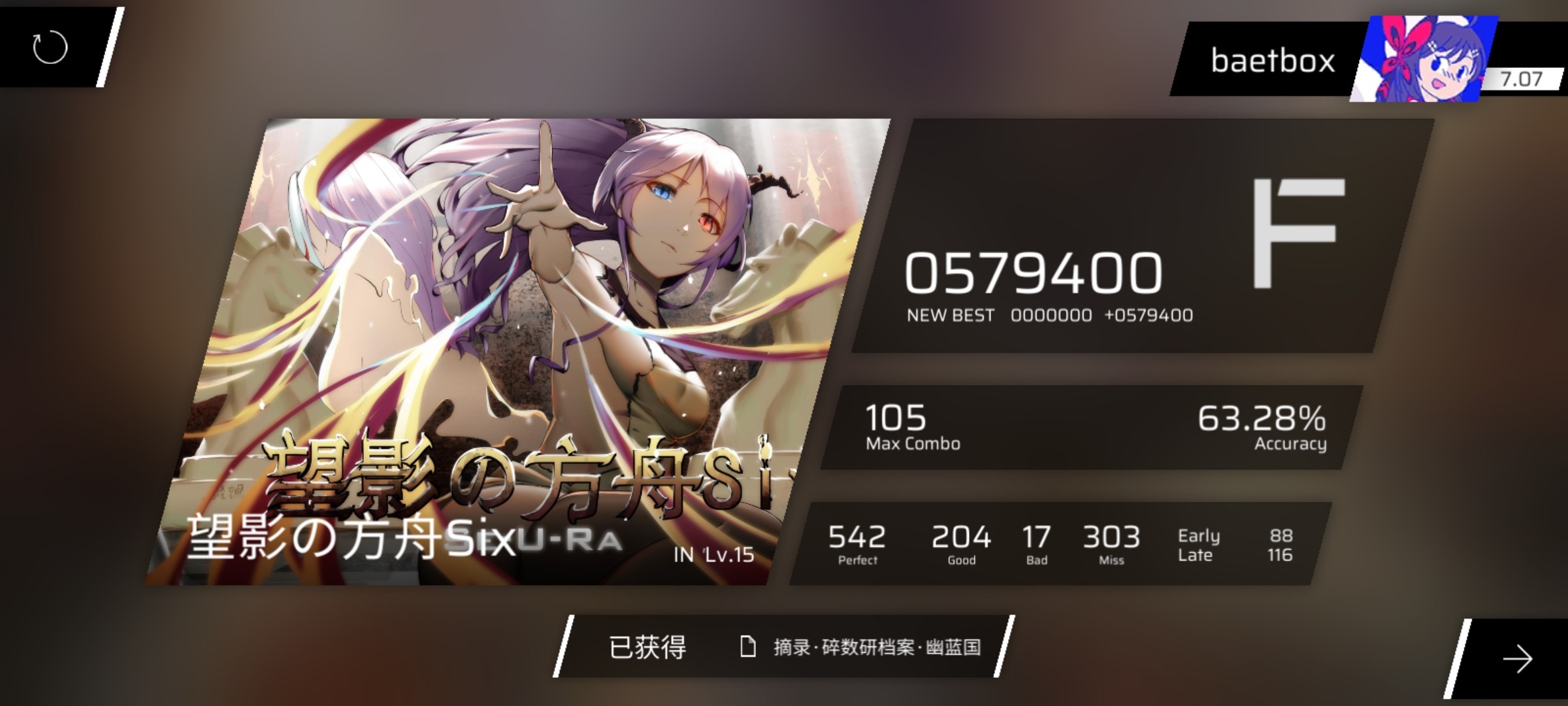Viewport: 1568px width, 706px height.
Task: Open the 摘录·碎数研档案·幽蓝国 reward item
Action: pos(877,647)
